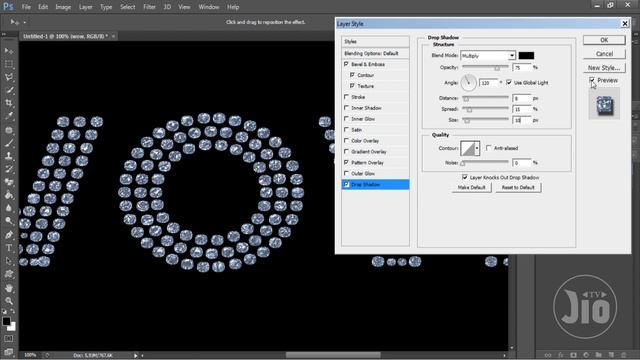Screen dimensions: 640x360
Task: Open the status bar info arrow menu
Action: (136, 356)
